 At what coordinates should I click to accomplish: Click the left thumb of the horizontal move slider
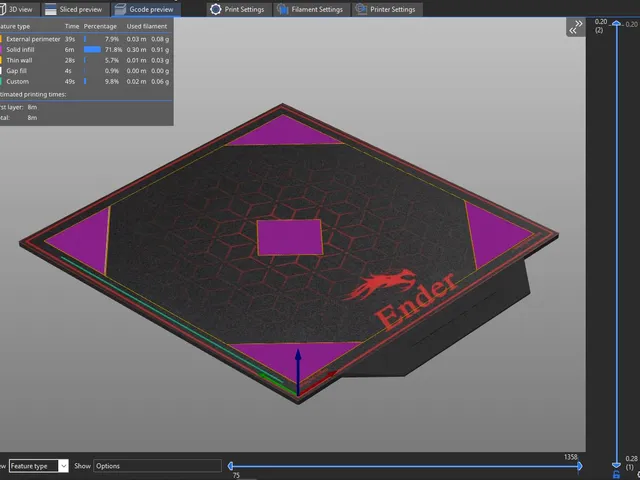pos(231,466)
